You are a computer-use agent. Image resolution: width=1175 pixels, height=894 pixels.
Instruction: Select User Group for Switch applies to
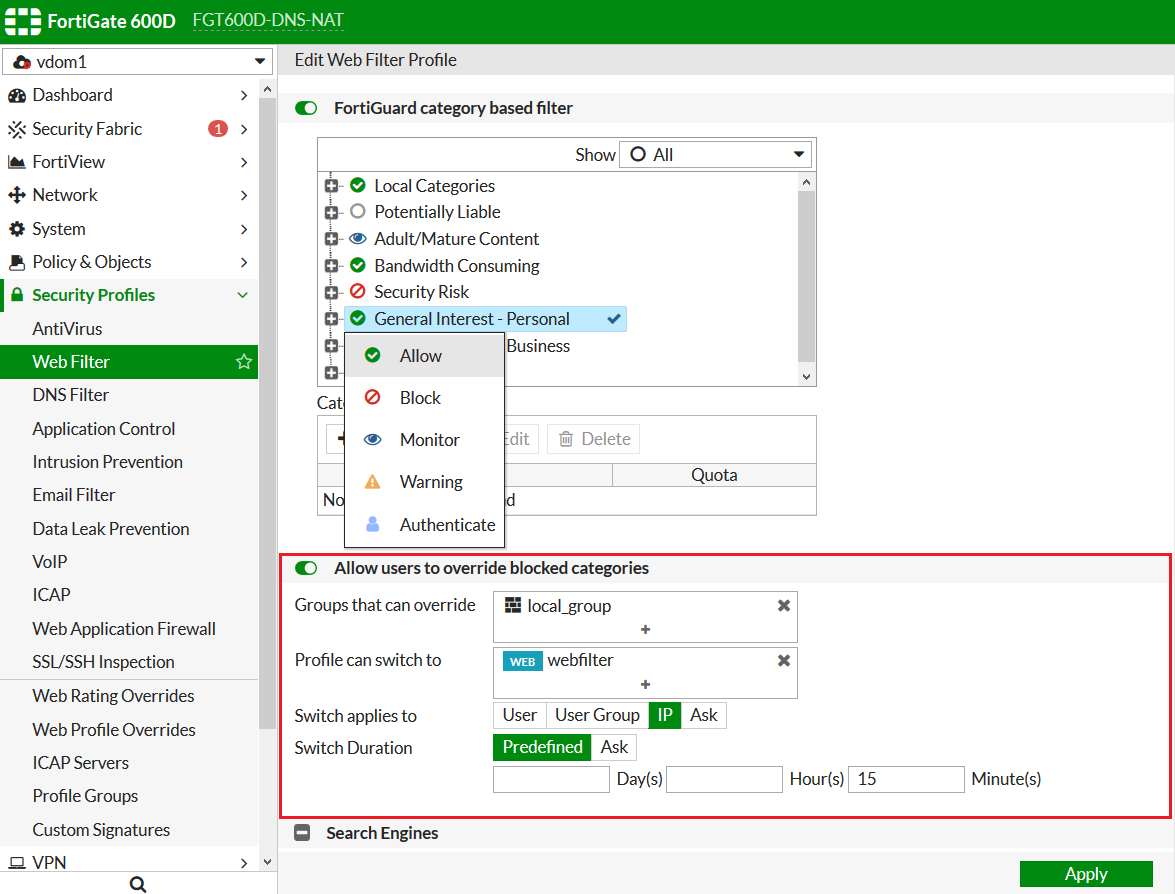click(x=597, y=715)
